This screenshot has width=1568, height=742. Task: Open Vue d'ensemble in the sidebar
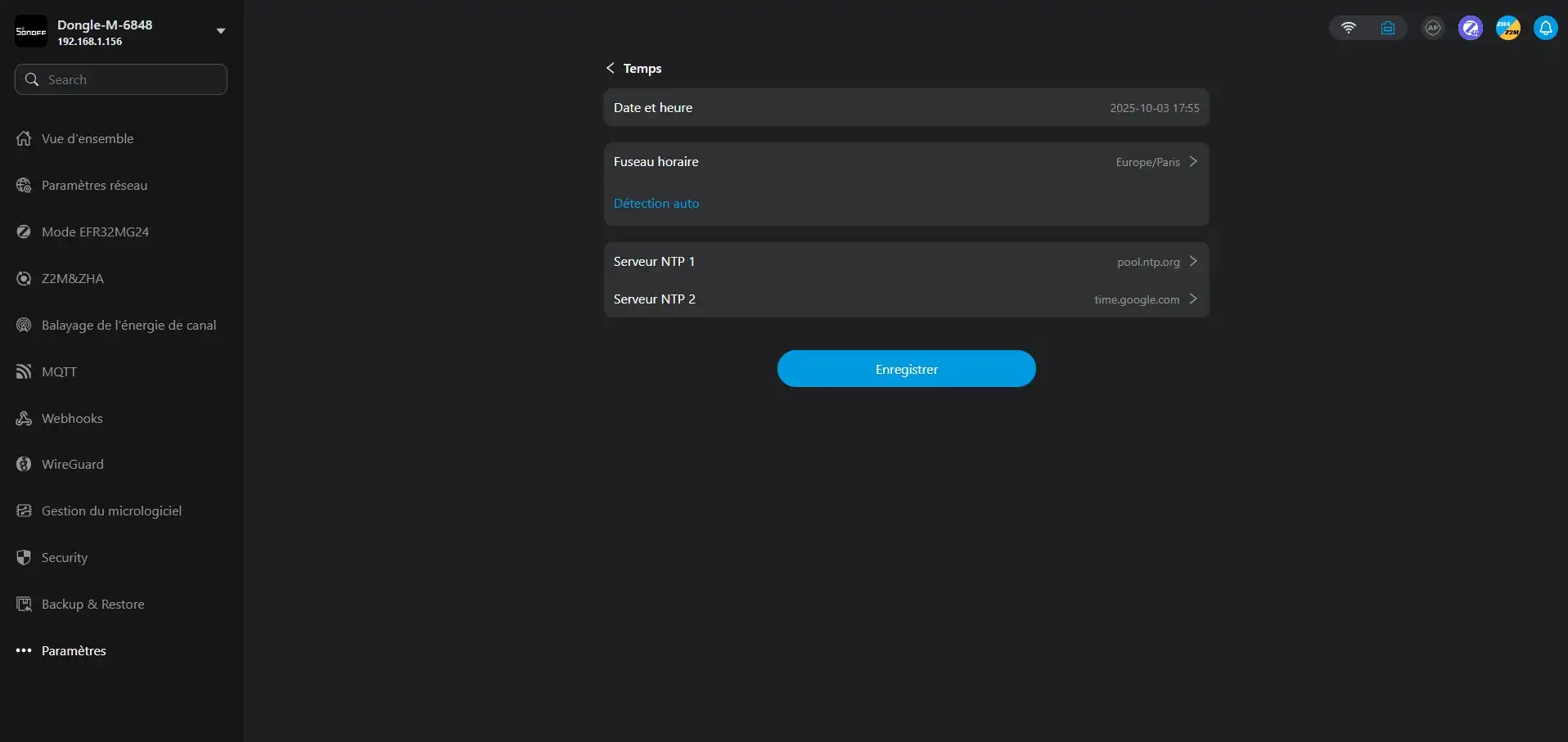(x=88, y=139)
